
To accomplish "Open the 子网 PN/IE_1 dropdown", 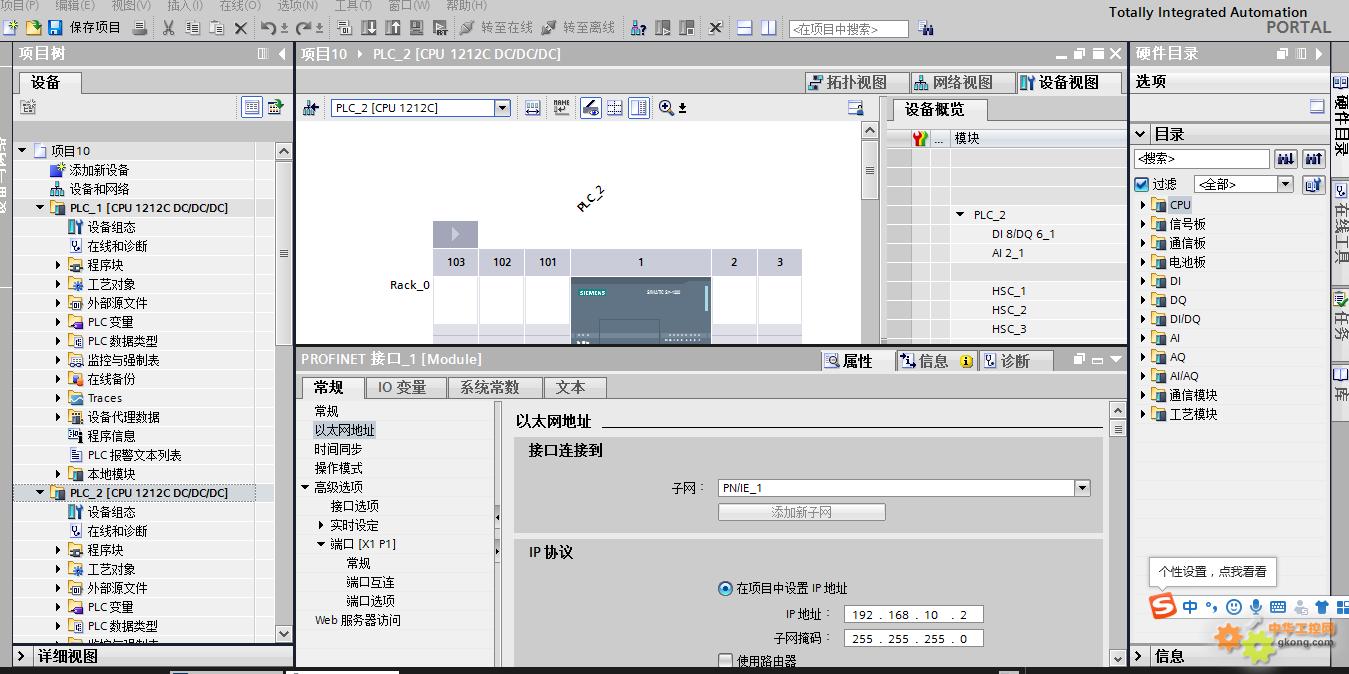I will tap(1082, 488).
